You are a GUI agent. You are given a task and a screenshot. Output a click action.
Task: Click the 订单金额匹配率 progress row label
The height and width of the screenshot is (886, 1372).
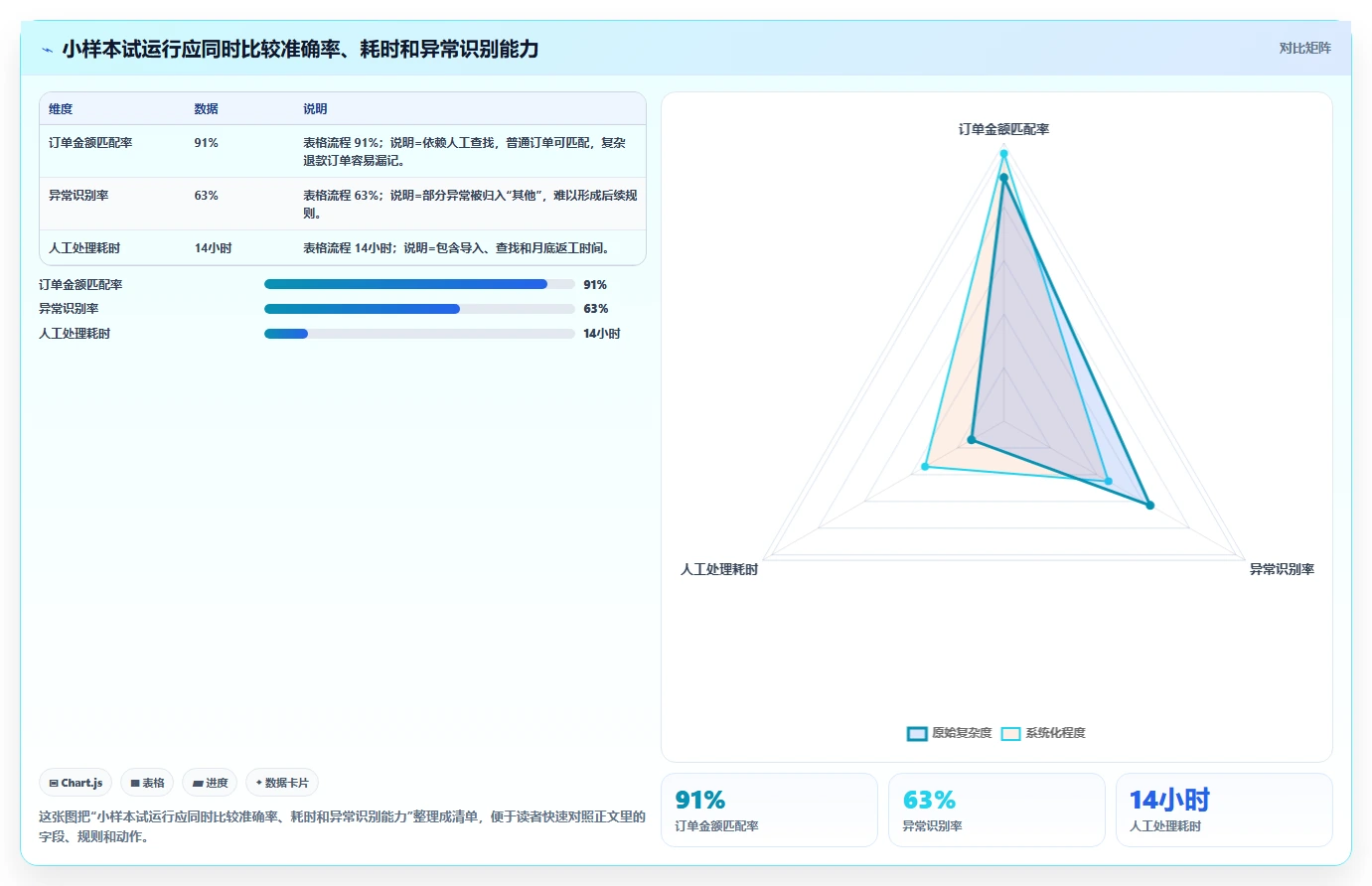point(80,285)
